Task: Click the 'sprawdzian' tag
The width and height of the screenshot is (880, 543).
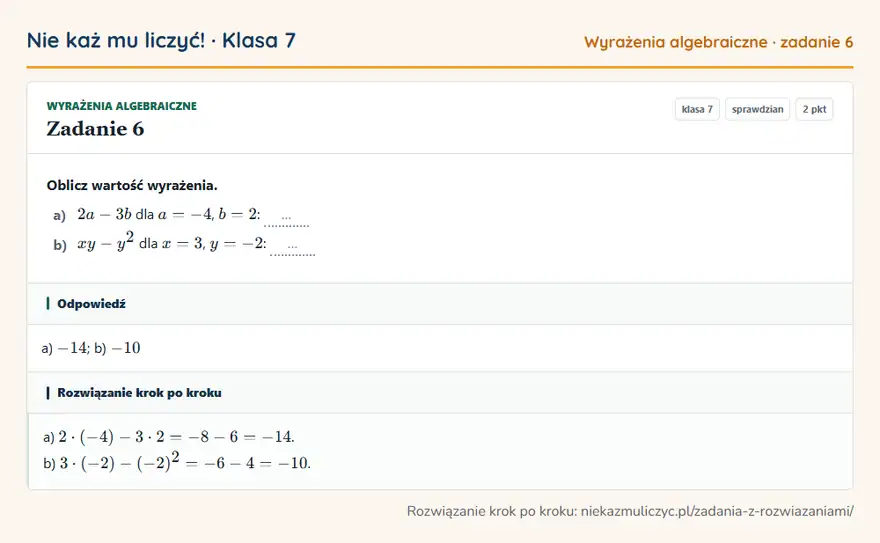Action: pos(757,109)
